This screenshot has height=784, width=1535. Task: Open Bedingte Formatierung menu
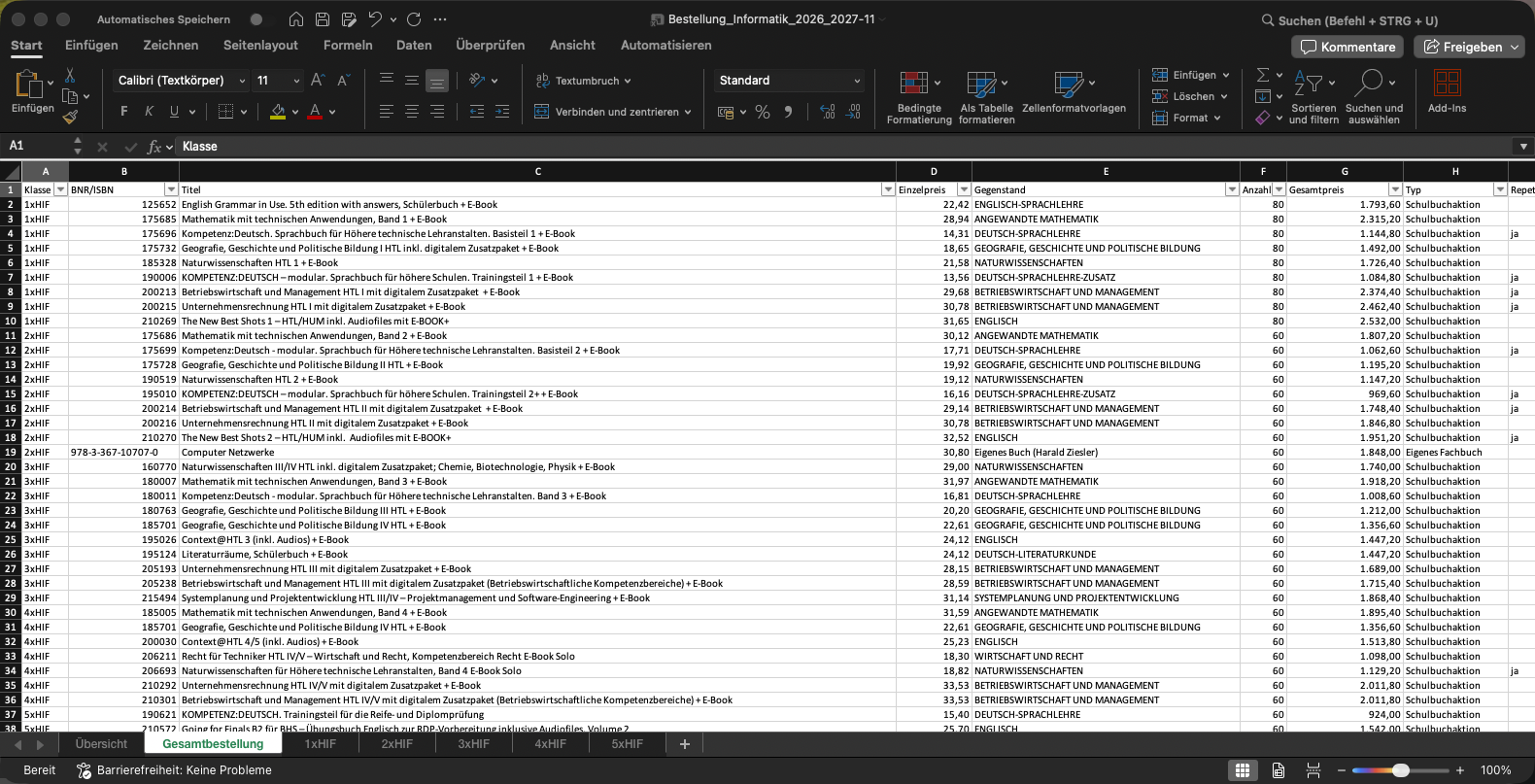[x=919, y=97]
